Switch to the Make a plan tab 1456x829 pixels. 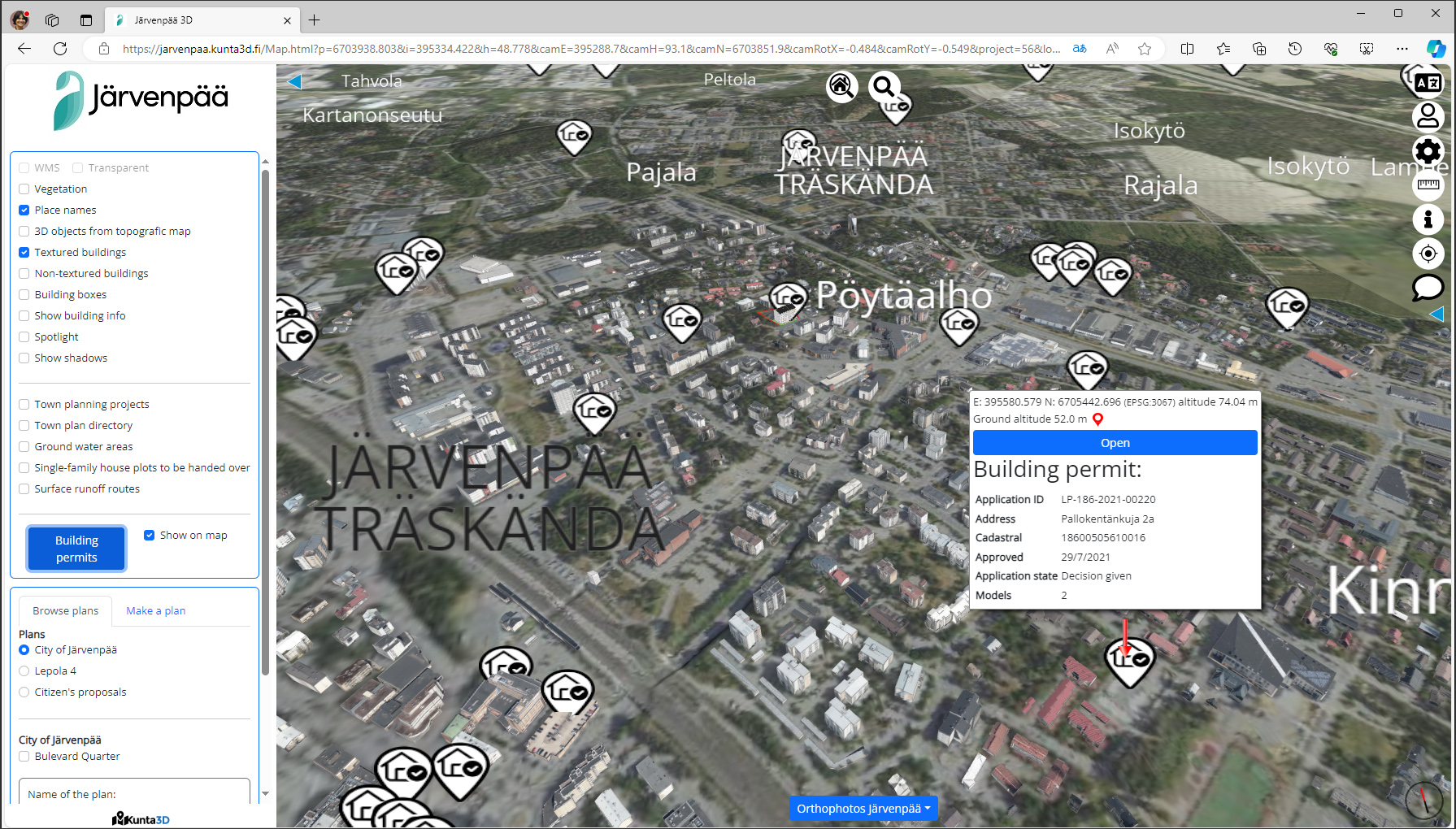tap(155, 610)
